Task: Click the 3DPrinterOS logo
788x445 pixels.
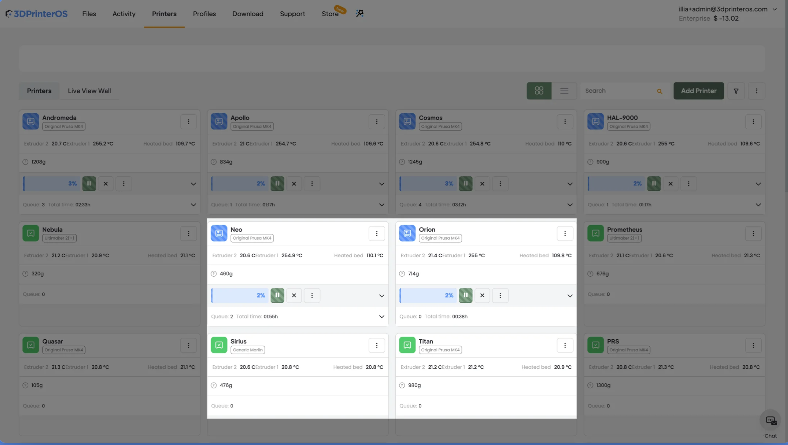Action: click(x=37, y=14)
